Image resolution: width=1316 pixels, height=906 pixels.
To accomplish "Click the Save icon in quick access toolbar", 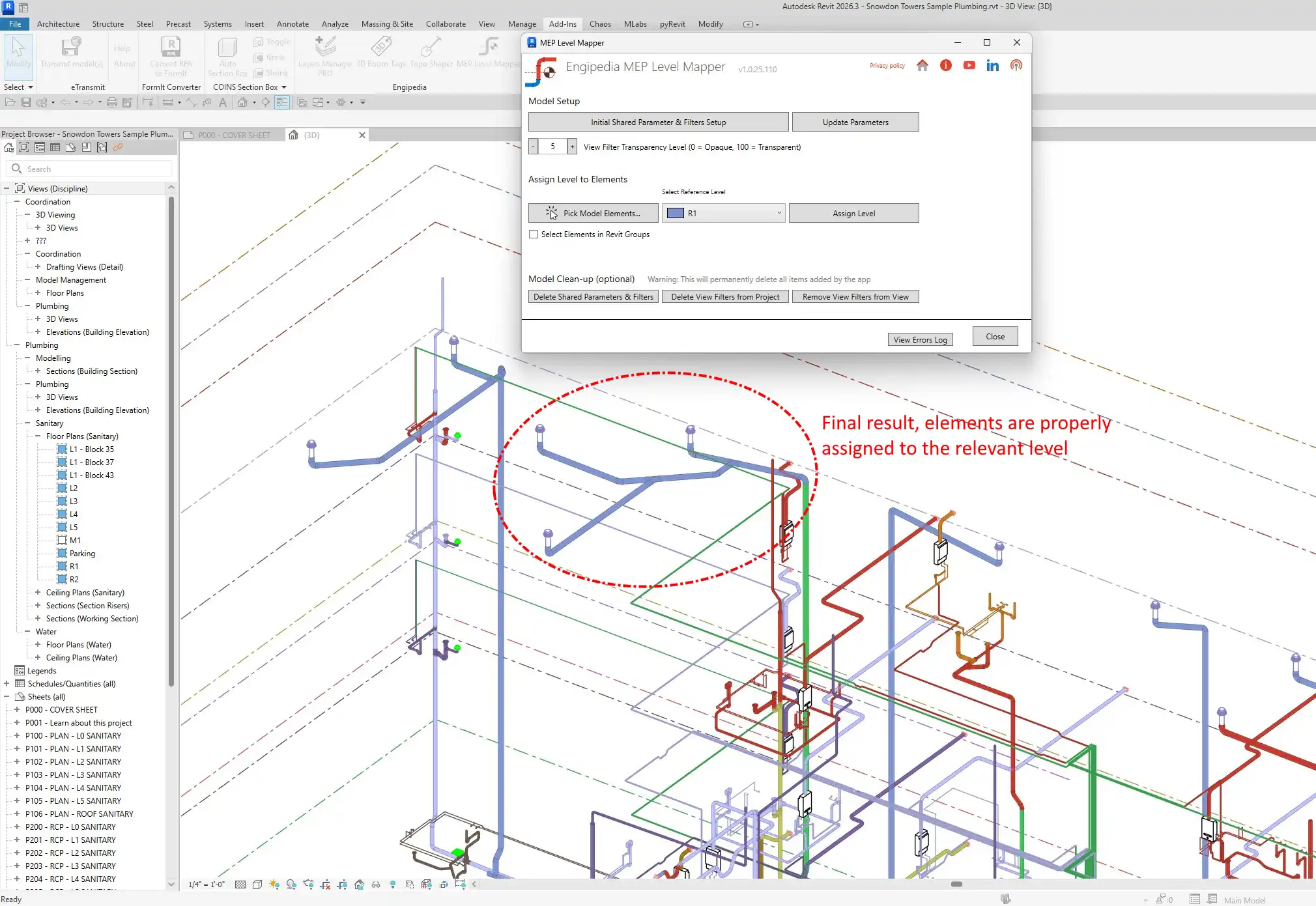I will (x=26, y=102).
